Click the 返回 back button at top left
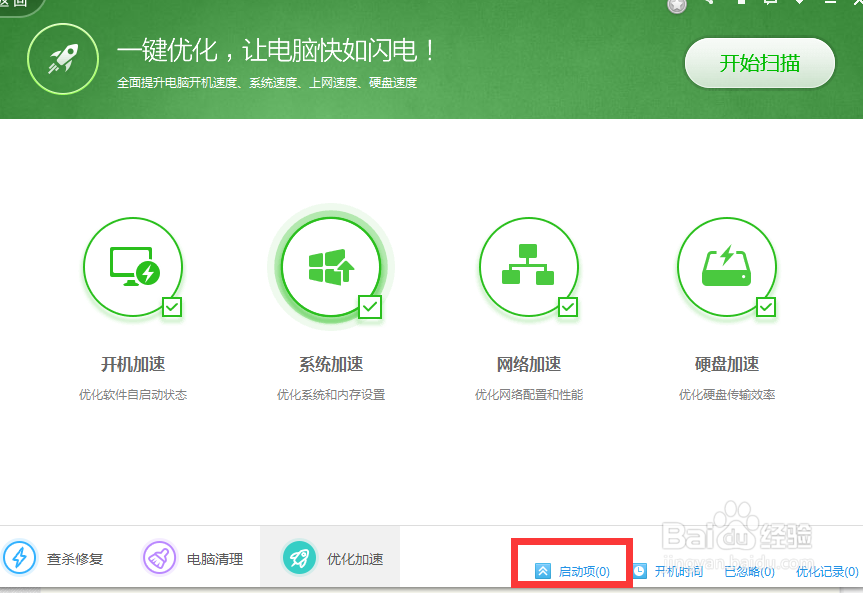 12,6
